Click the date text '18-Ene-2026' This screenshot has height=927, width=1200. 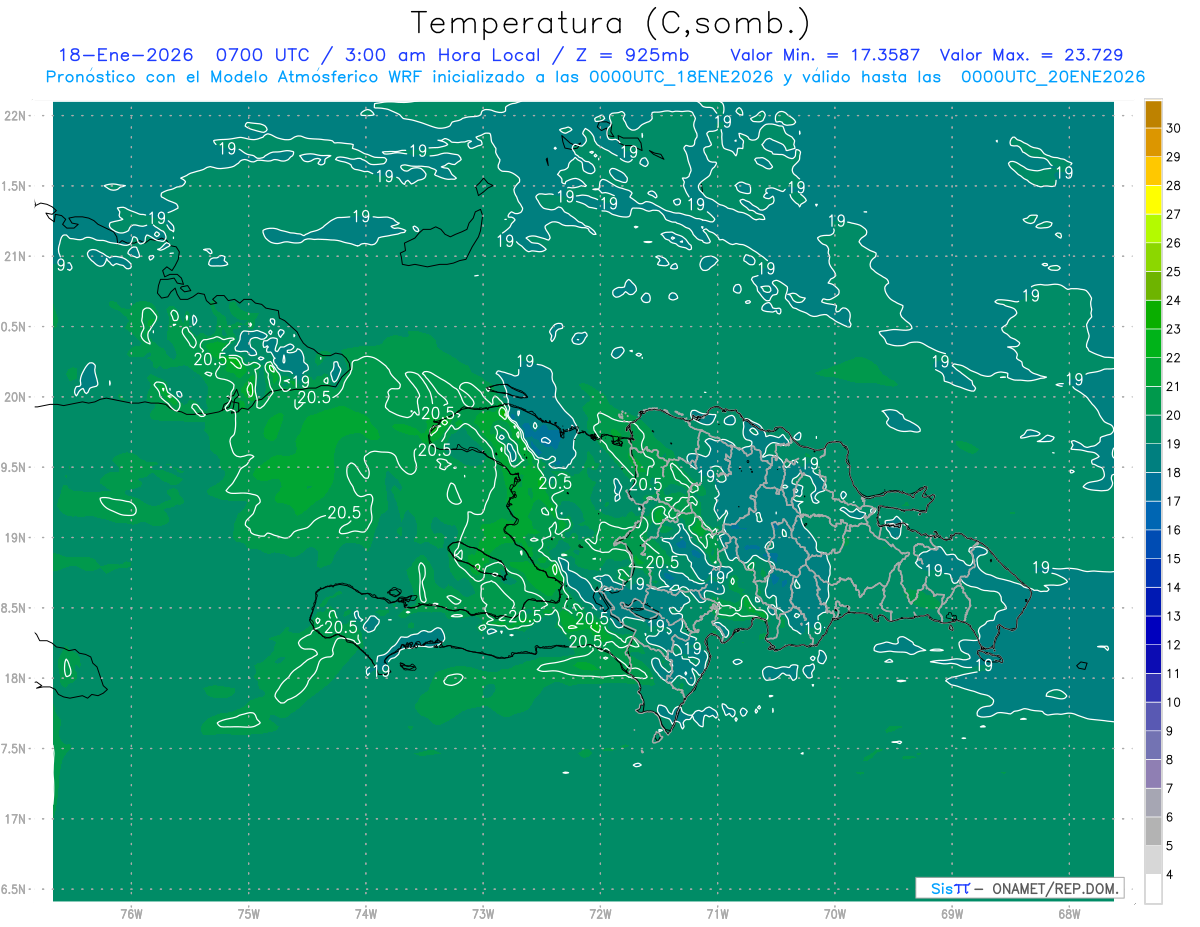(125, 55)
